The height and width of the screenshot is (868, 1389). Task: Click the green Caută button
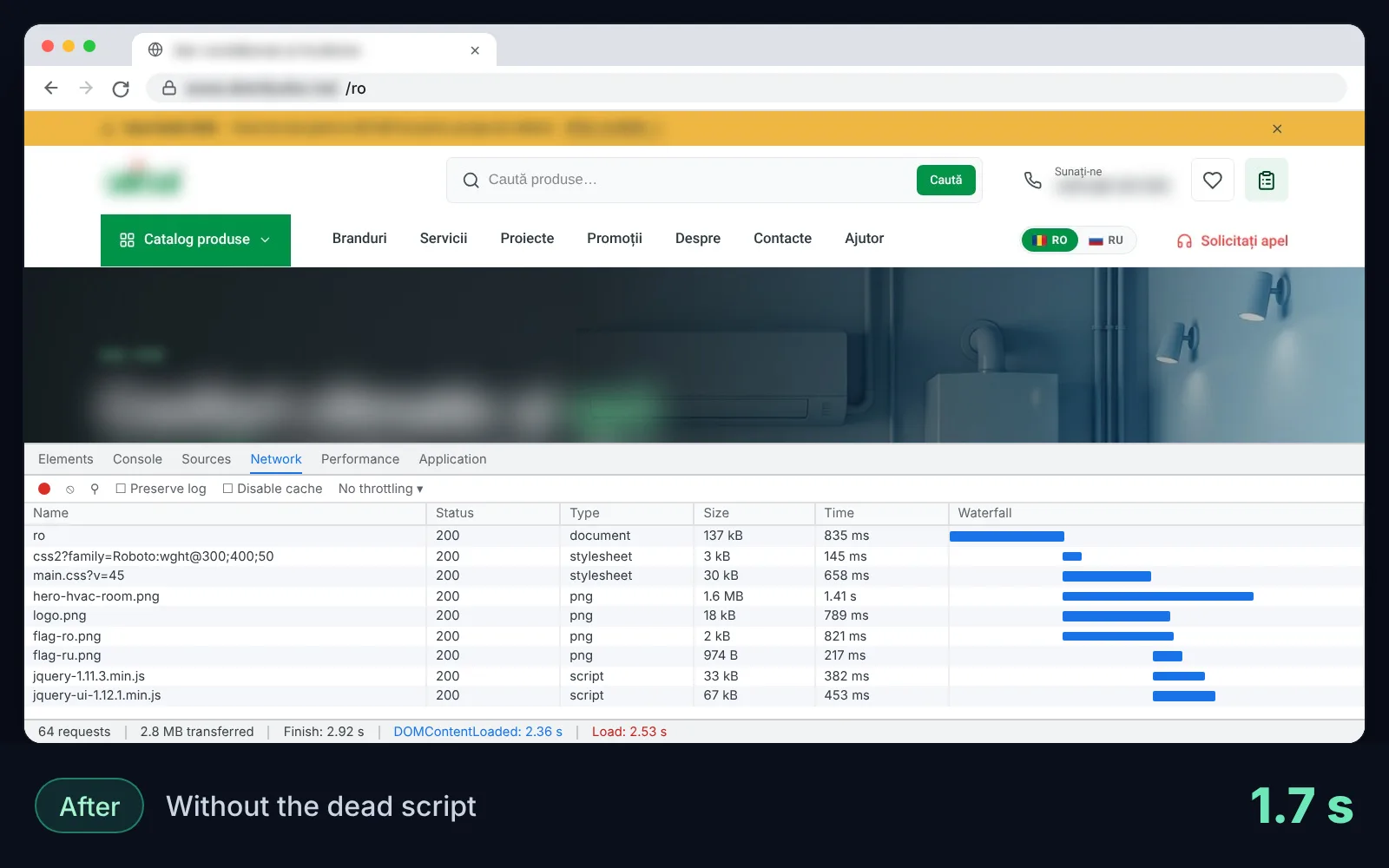[x=946, y=180]
